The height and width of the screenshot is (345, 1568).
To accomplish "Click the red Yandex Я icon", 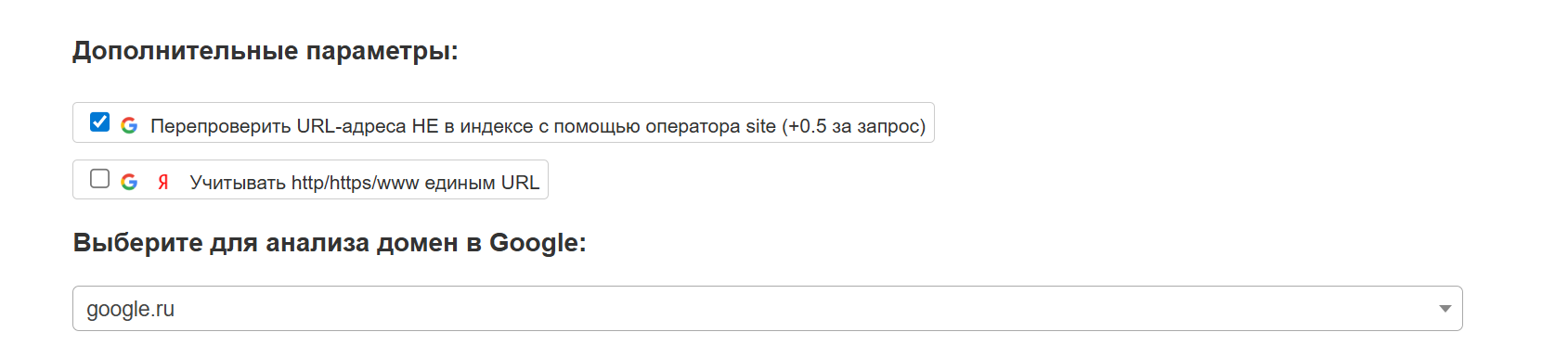I will tap(163, 182).
